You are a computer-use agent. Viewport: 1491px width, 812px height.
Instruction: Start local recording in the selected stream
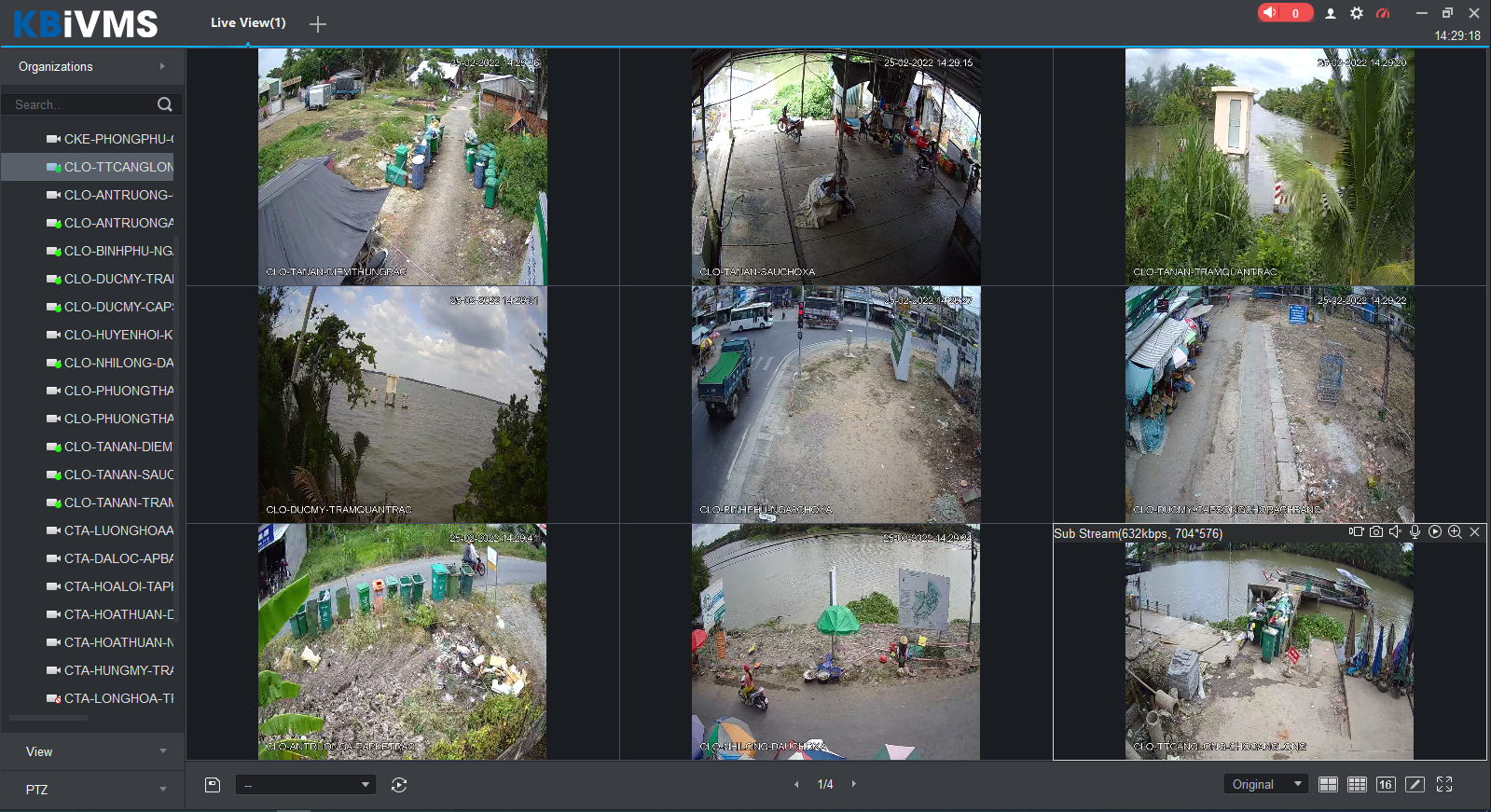1356,531
